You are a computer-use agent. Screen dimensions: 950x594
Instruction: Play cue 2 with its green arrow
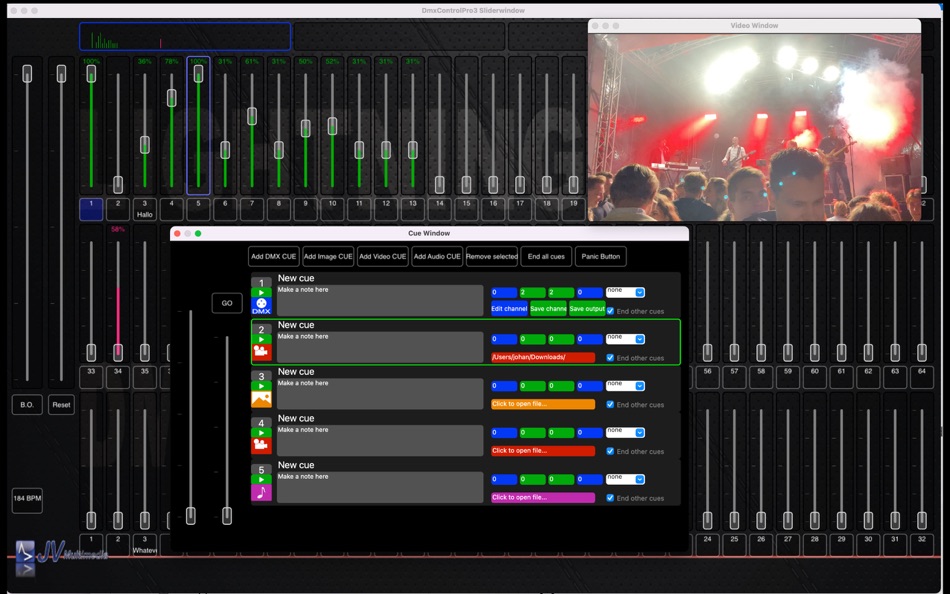tap(261, 339)
